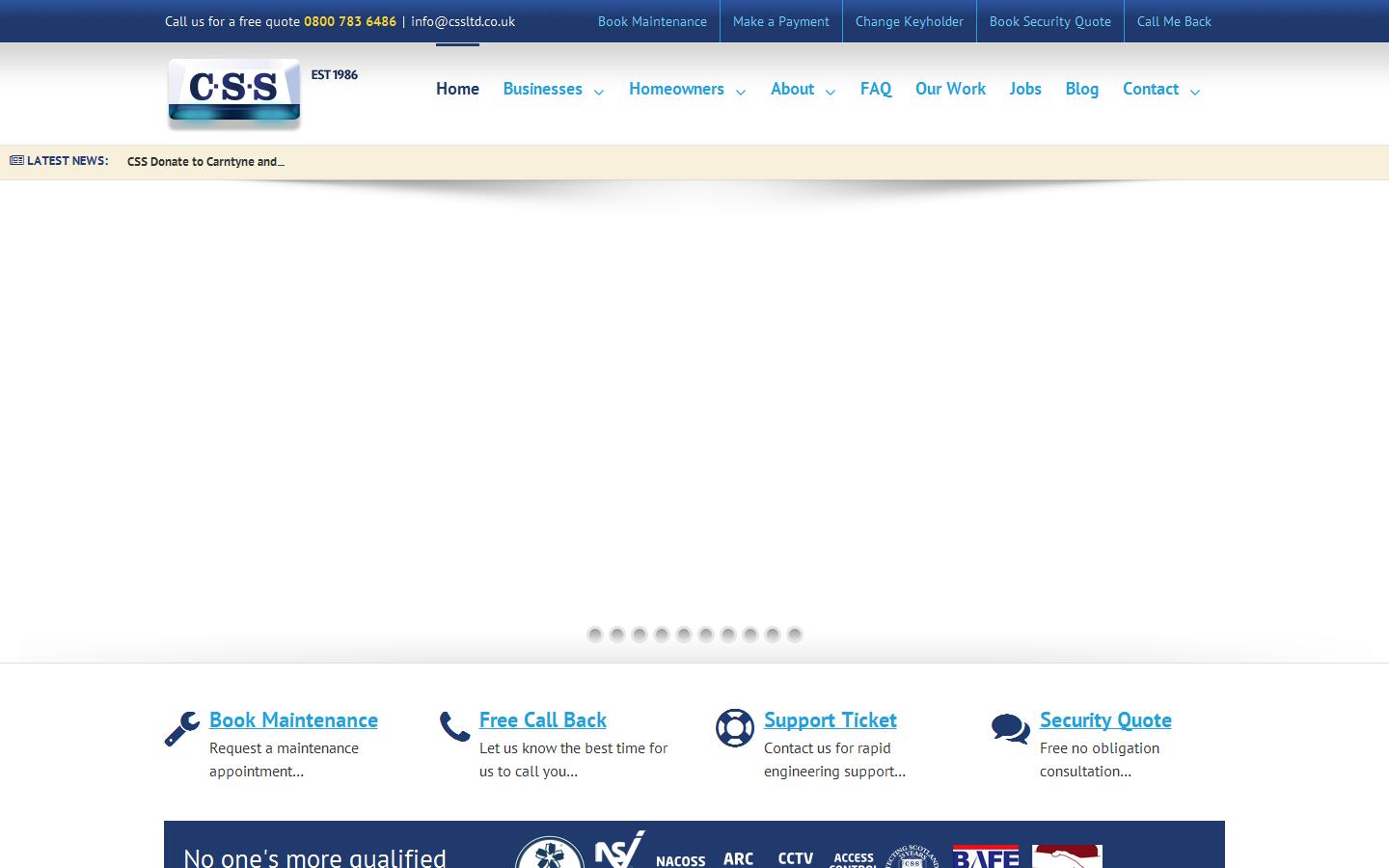Screen dimensions: 1389x868
Task: Select the Blog navigation item
Action: pyautogui.click(x=1081, y=89)
